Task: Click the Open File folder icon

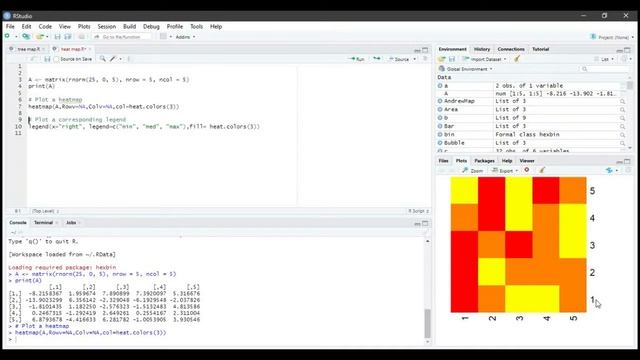Action: point(40,37)
